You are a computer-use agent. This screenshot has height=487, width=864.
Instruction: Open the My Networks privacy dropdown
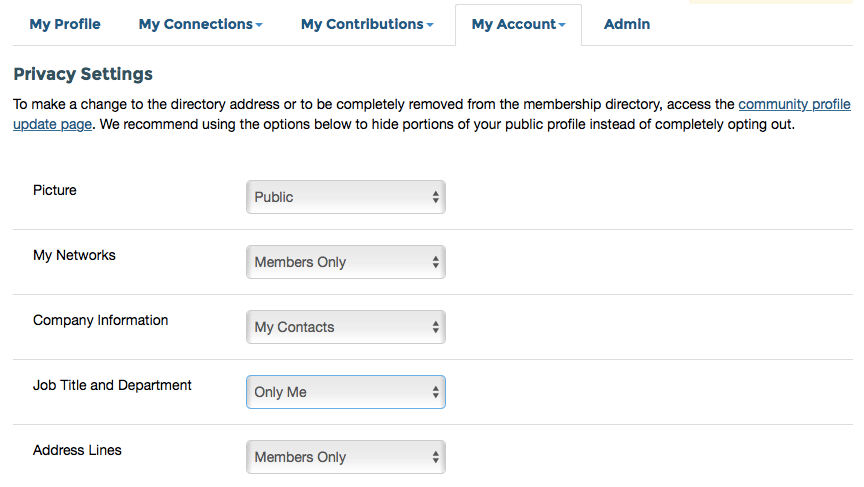click(x=345, y=262)
